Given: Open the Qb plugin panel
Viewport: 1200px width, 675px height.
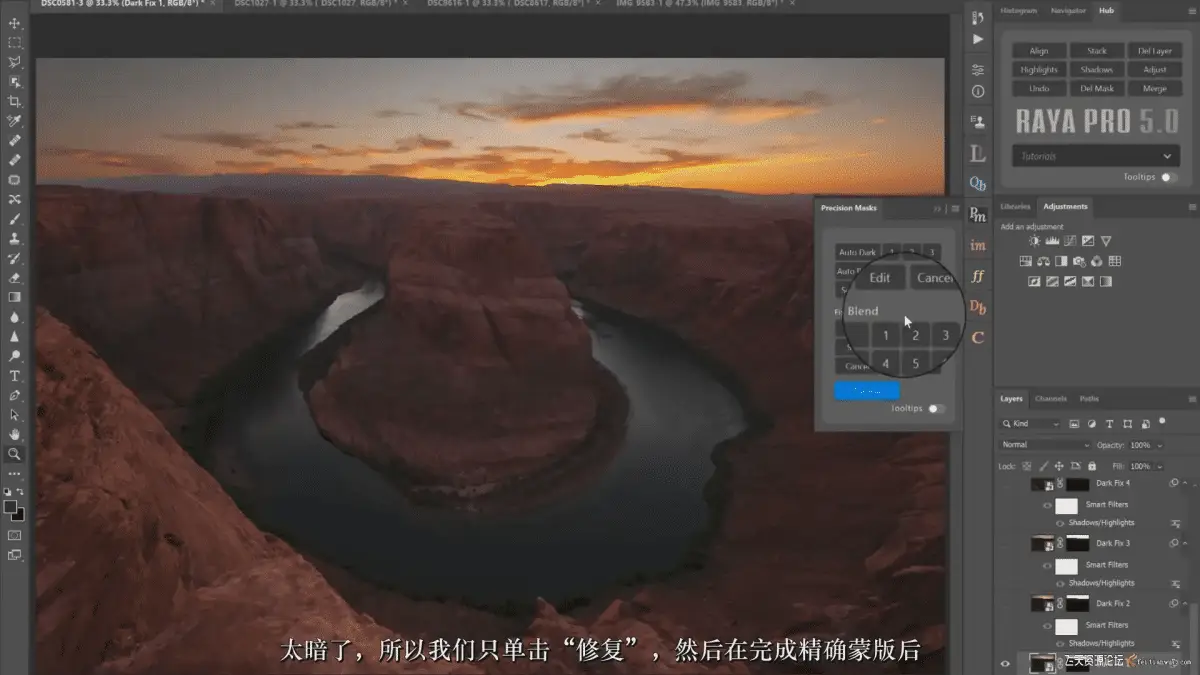Looking at the screenshot, I should pos(978,184).
